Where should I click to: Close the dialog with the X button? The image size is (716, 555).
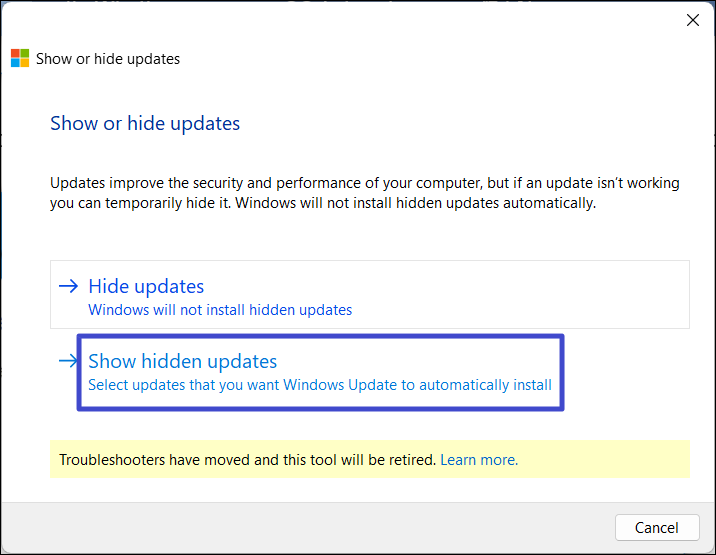[692, 19]
